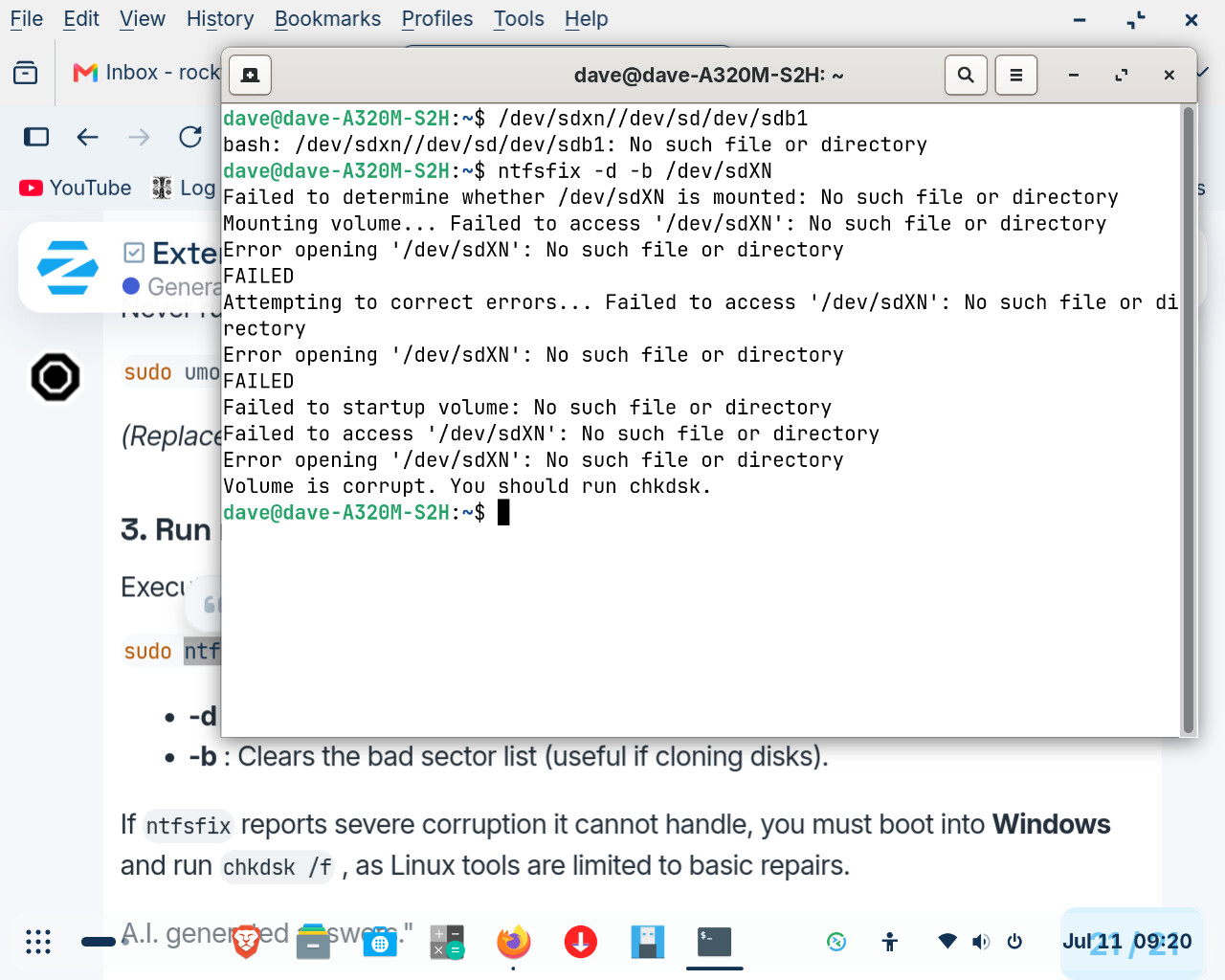The height and width of the screenshot is (980, 1225).
Task: Open the power menu icon
Action: pos(1015,942)
